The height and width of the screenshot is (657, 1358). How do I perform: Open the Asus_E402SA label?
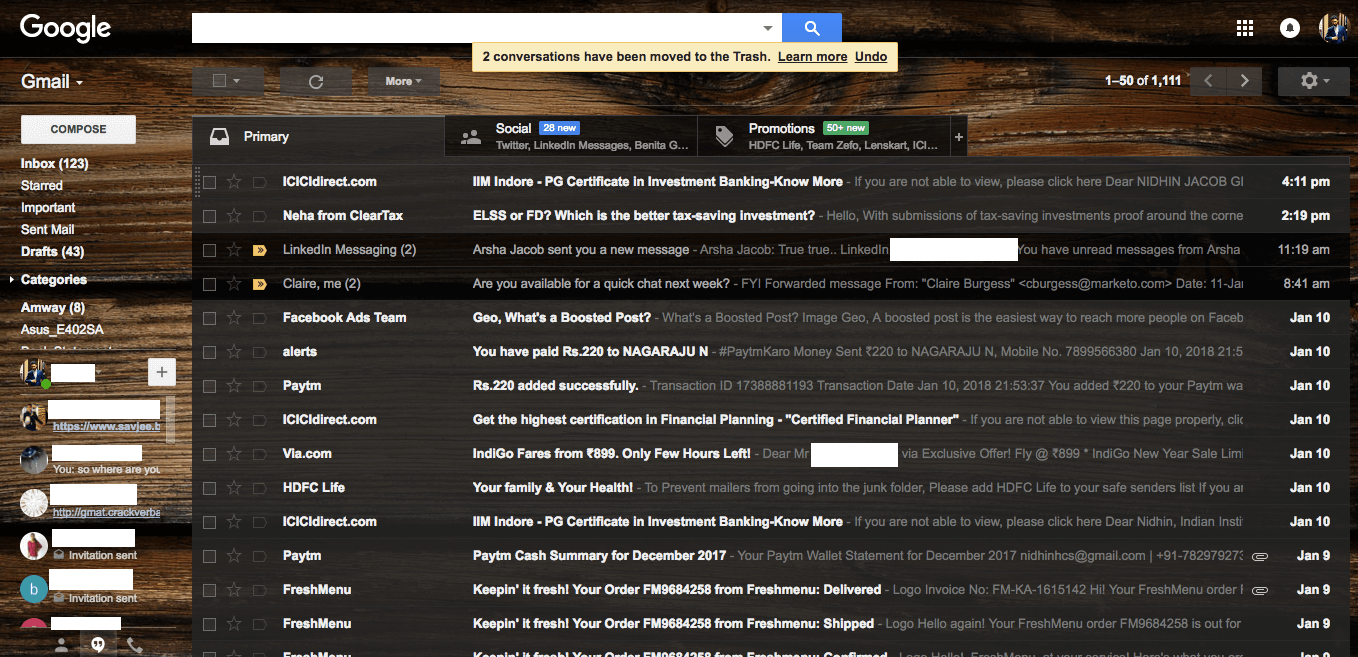tap(62, 329)
